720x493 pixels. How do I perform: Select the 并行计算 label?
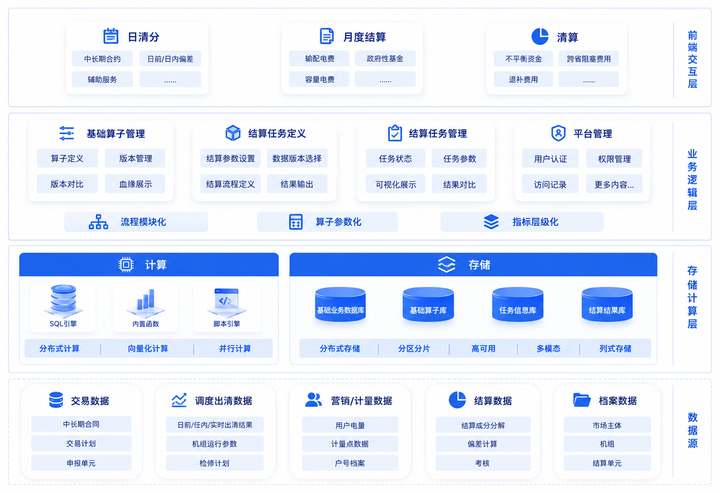point(235,348)
